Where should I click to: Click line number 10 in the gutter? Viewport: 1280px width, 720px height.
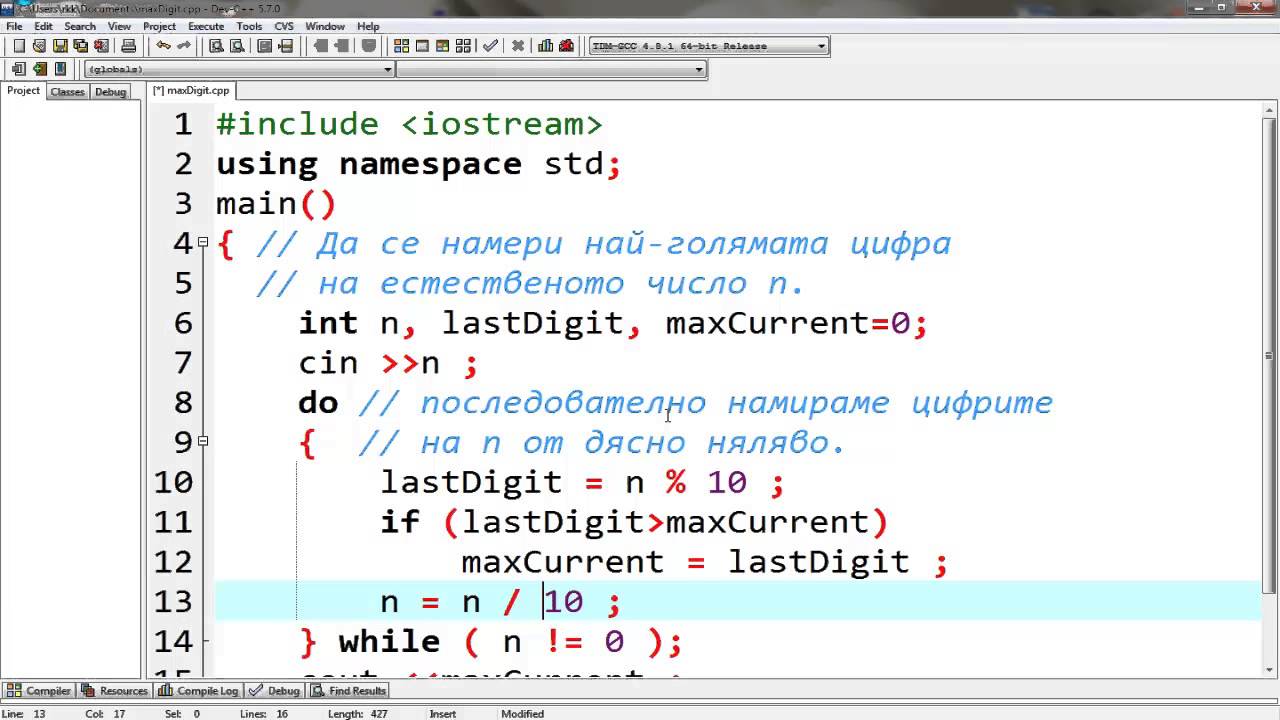(173, 482)
